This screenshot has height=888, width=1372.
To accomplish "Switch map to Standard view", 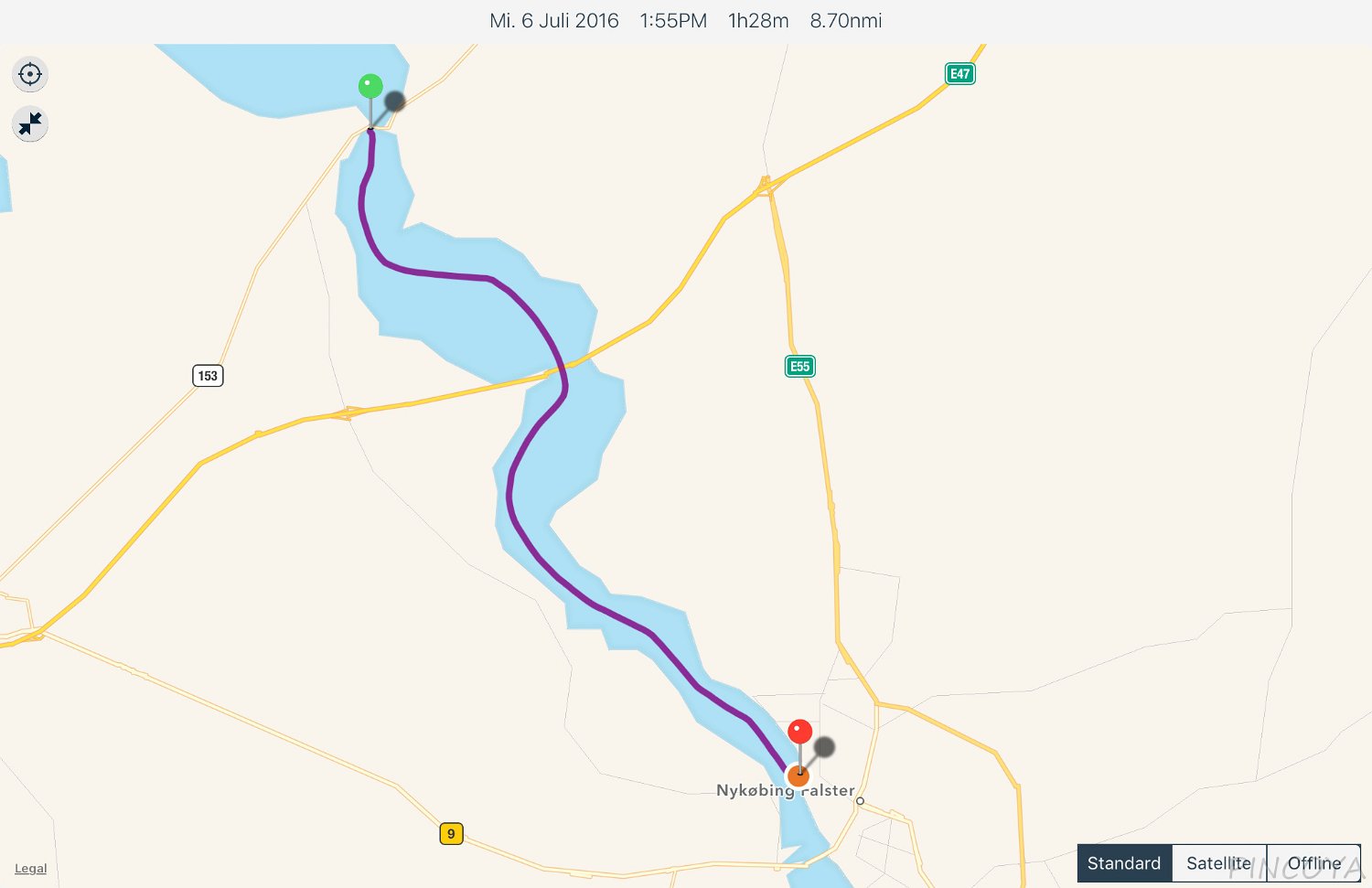I will coord(1124,863).
